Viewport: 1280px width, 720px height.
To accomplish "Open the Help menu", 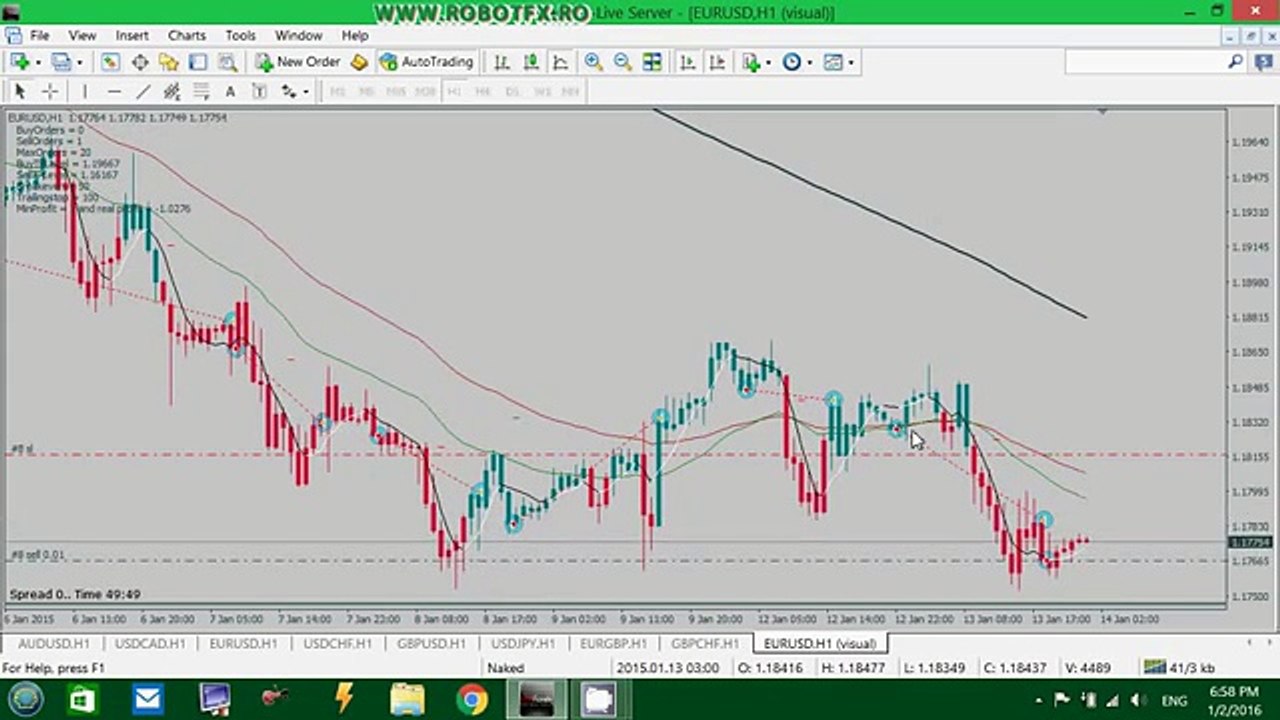I will [x=355, y=35].
